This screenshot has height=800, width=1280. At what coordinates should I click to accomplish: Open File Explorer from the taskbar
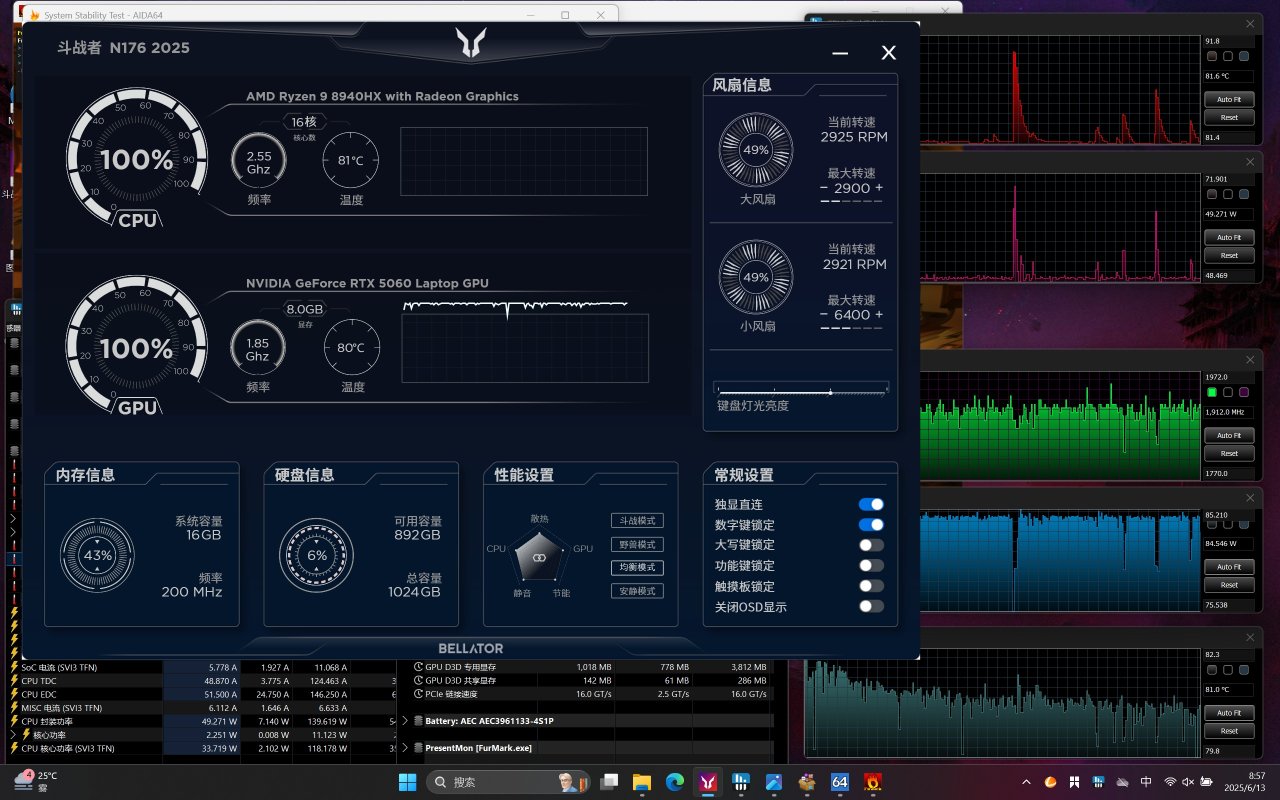coord(641,782)
